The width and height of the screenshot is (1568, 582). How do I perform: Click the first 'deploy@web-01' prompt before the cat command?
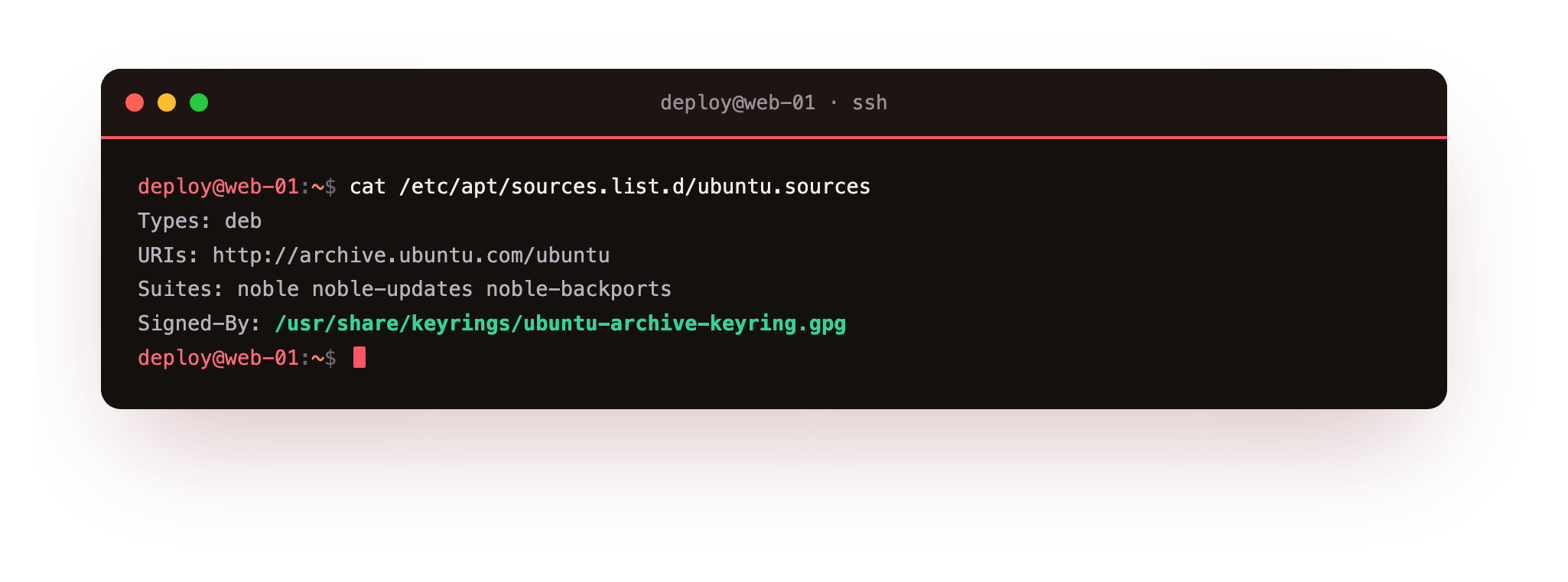[218, 187]
